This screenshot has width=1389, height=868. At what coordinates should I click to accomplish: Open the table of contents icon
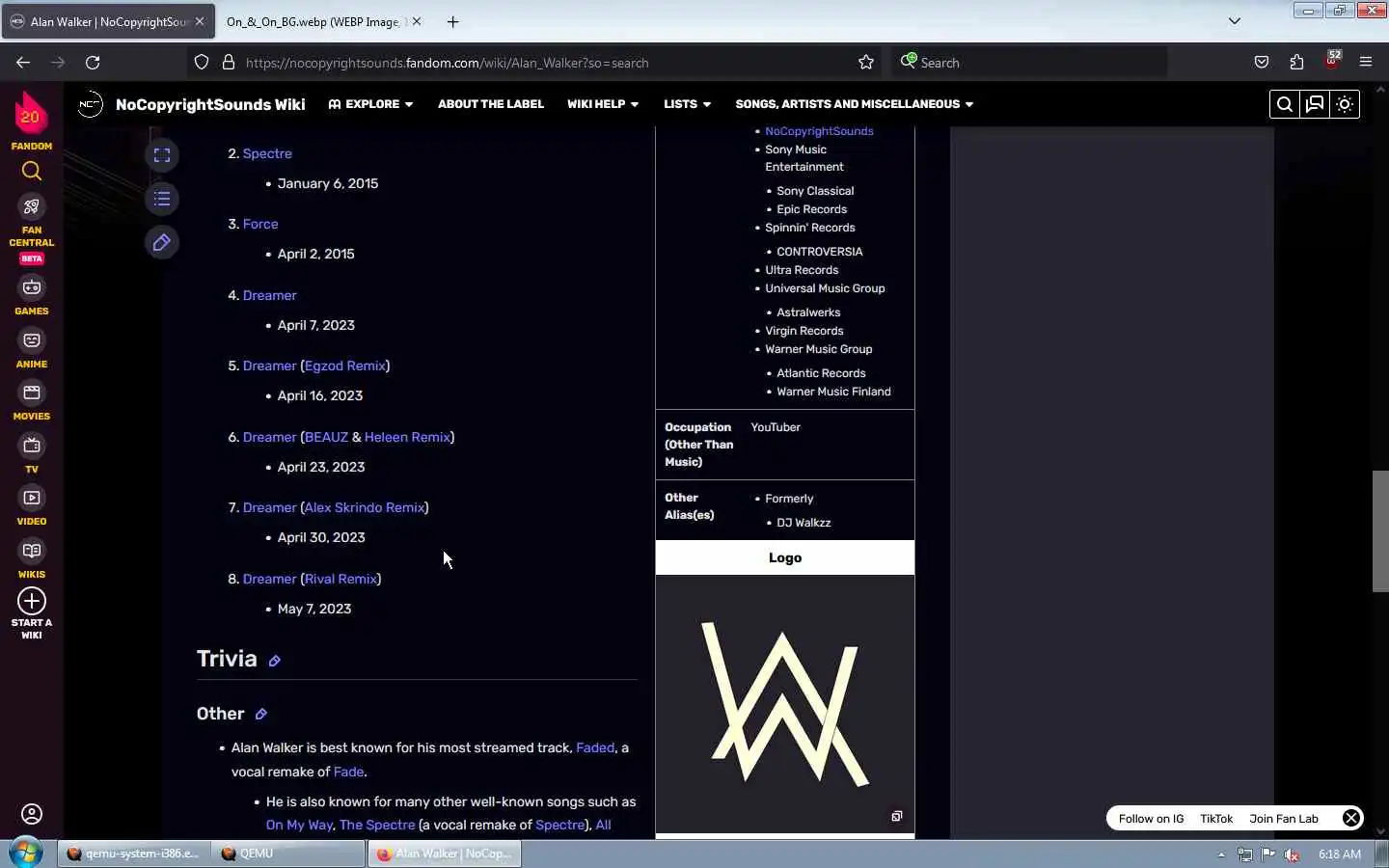point(162,199)
